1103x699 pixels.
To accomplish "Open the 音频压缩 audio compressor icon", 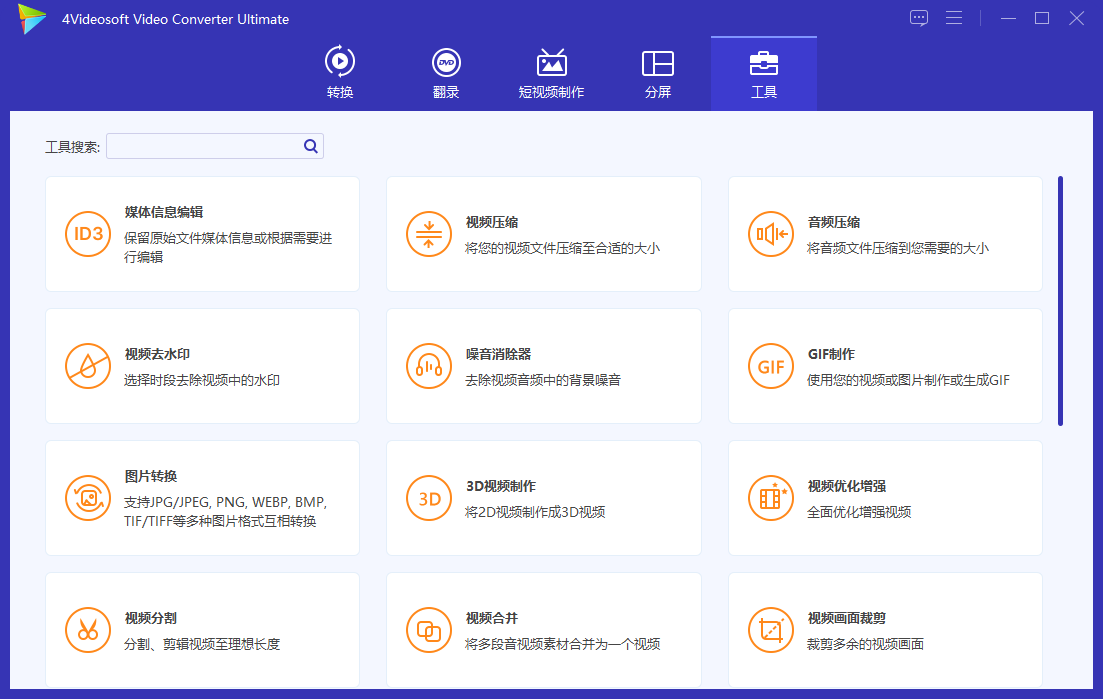I will click(771, 234).
